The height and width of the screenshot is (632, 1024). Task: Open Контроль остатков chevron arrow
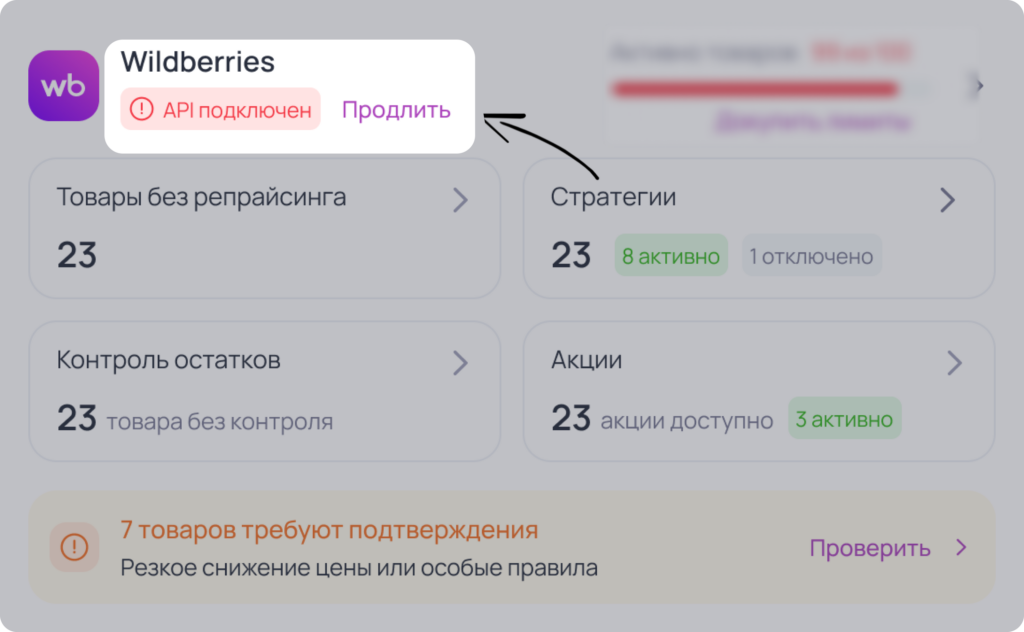click(x=460, y=363)
